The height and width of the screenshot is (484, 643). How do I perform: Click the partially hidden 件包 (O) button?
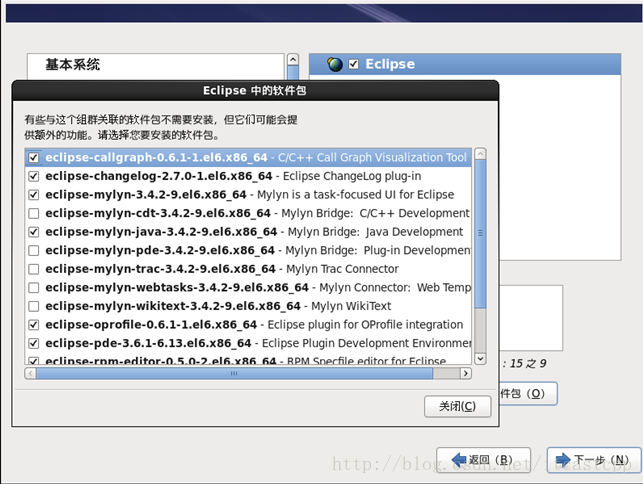(x=528, y=394)
